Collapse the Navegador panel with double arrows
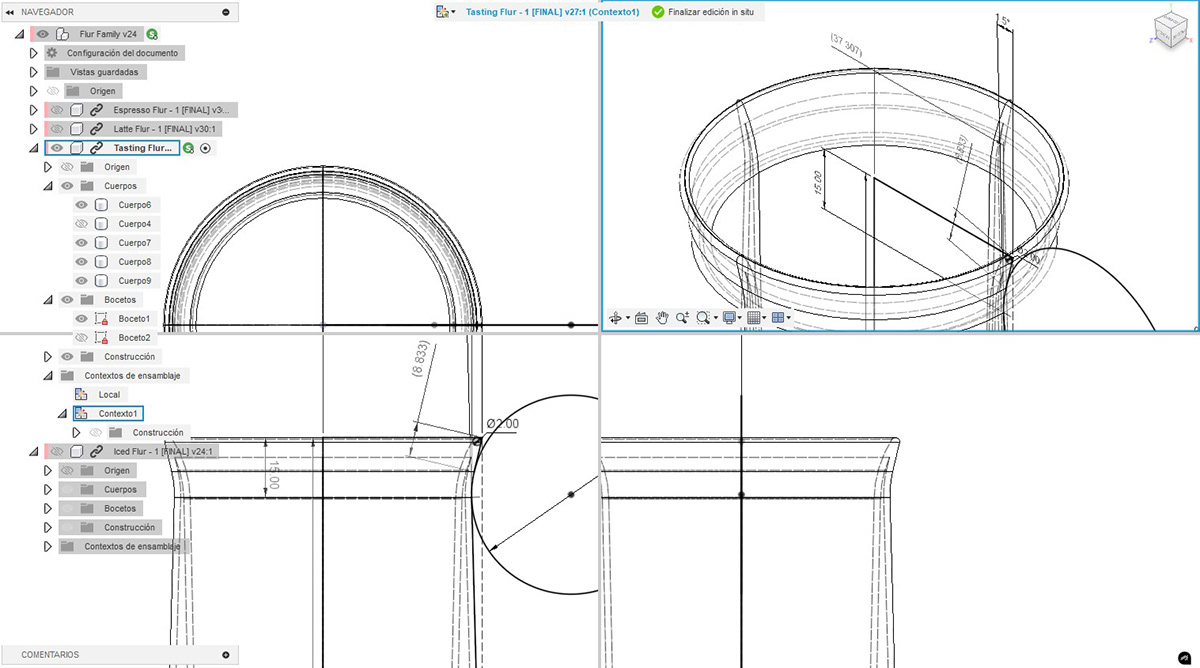 (x=12, y=12)
